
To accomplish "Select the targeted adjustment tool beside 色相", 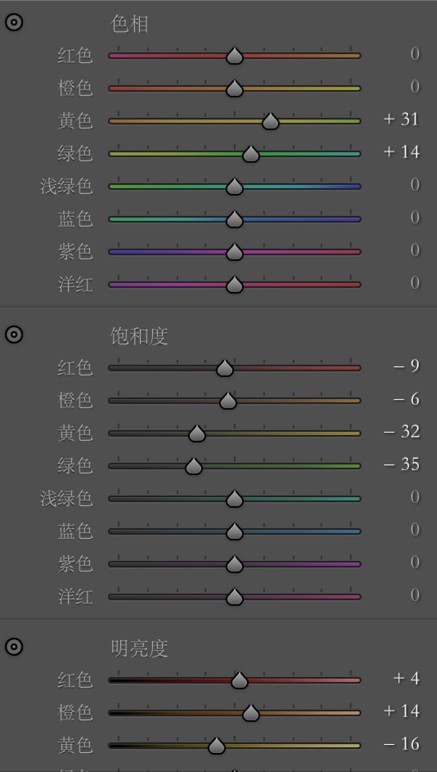I will click(14, 23).
